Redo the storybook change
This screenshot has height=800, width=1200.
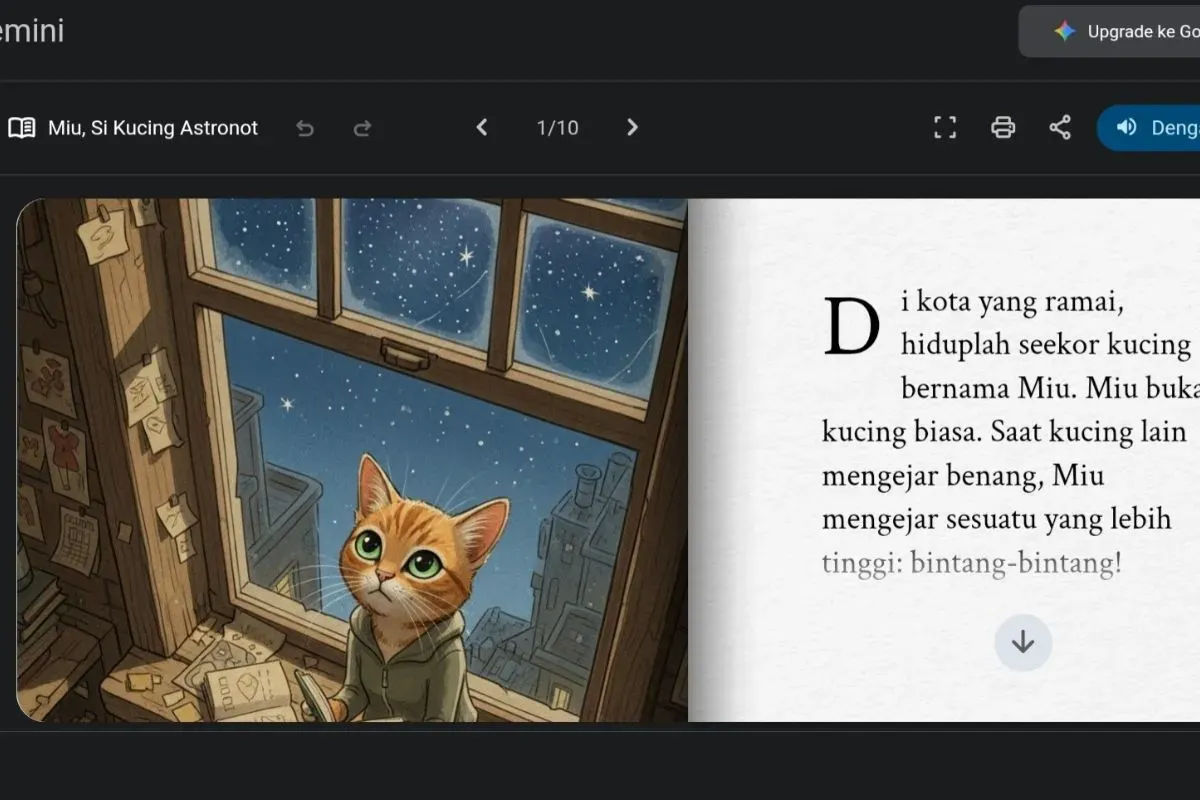(363, 128)
